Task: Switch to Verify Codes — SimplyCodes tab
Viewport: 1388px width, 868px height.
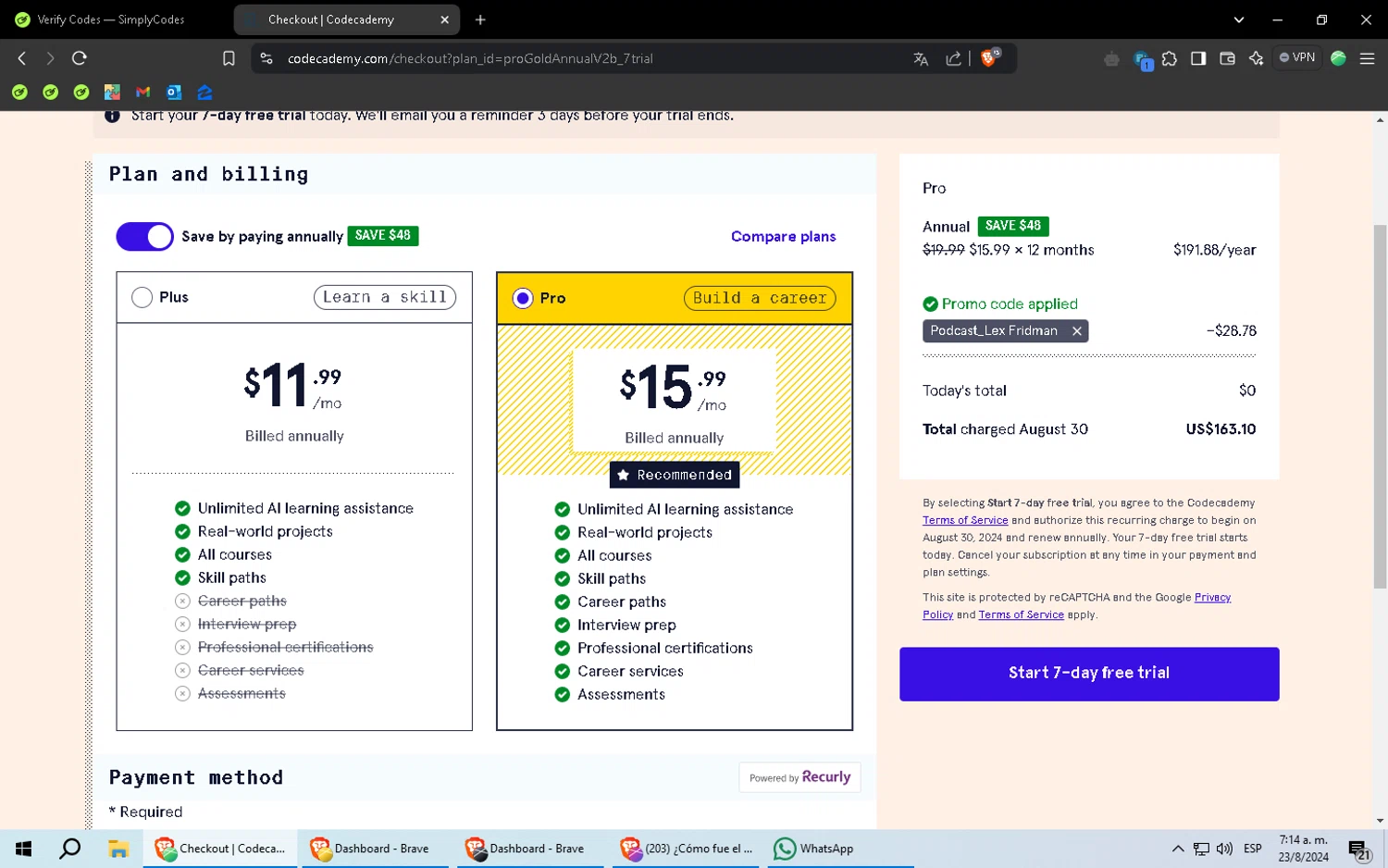Action: [x=111, y=19]
